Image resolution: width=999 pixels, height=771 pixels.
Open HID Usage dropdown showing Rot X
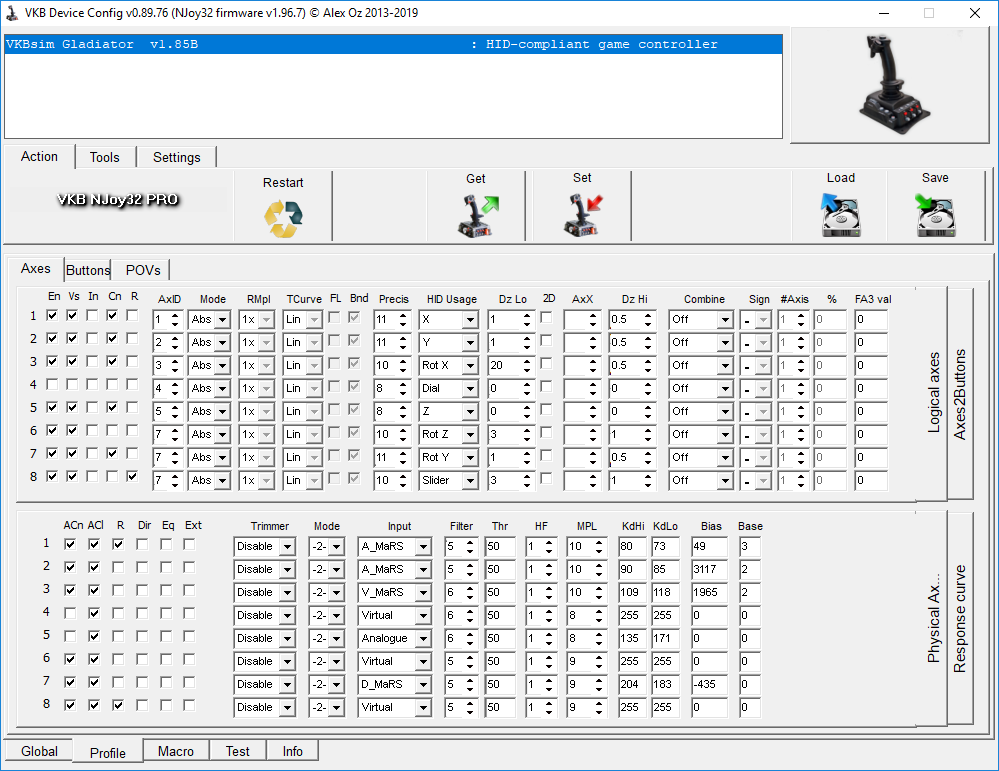(x=470, y=366)
